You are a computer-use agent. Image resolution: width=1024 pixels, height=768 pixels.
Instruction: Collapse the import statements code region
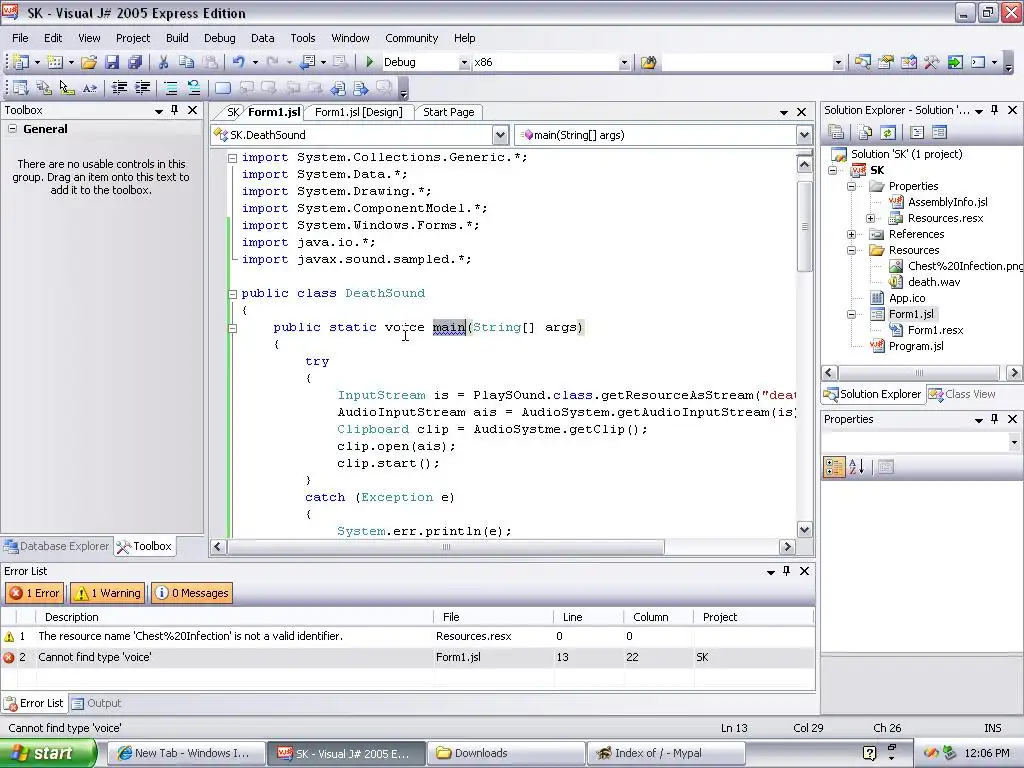pyautogui.click(x=232, y=157)
